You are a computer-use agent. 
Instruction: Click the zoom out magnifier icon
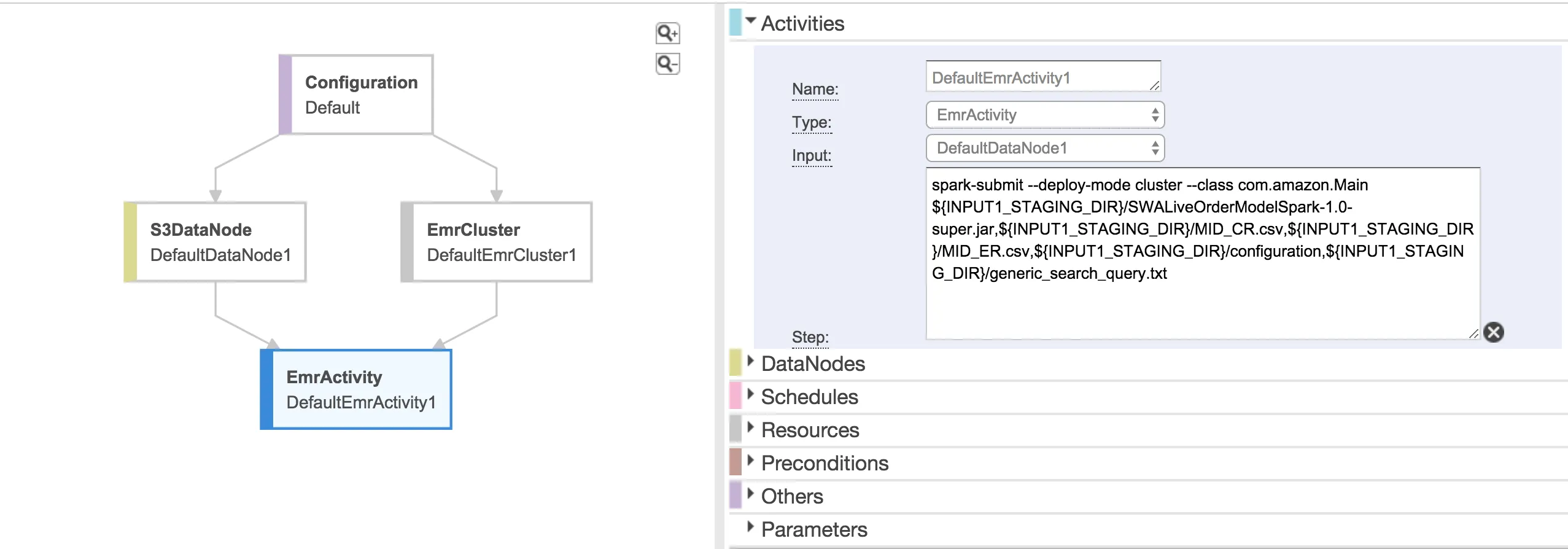point(667,64)
